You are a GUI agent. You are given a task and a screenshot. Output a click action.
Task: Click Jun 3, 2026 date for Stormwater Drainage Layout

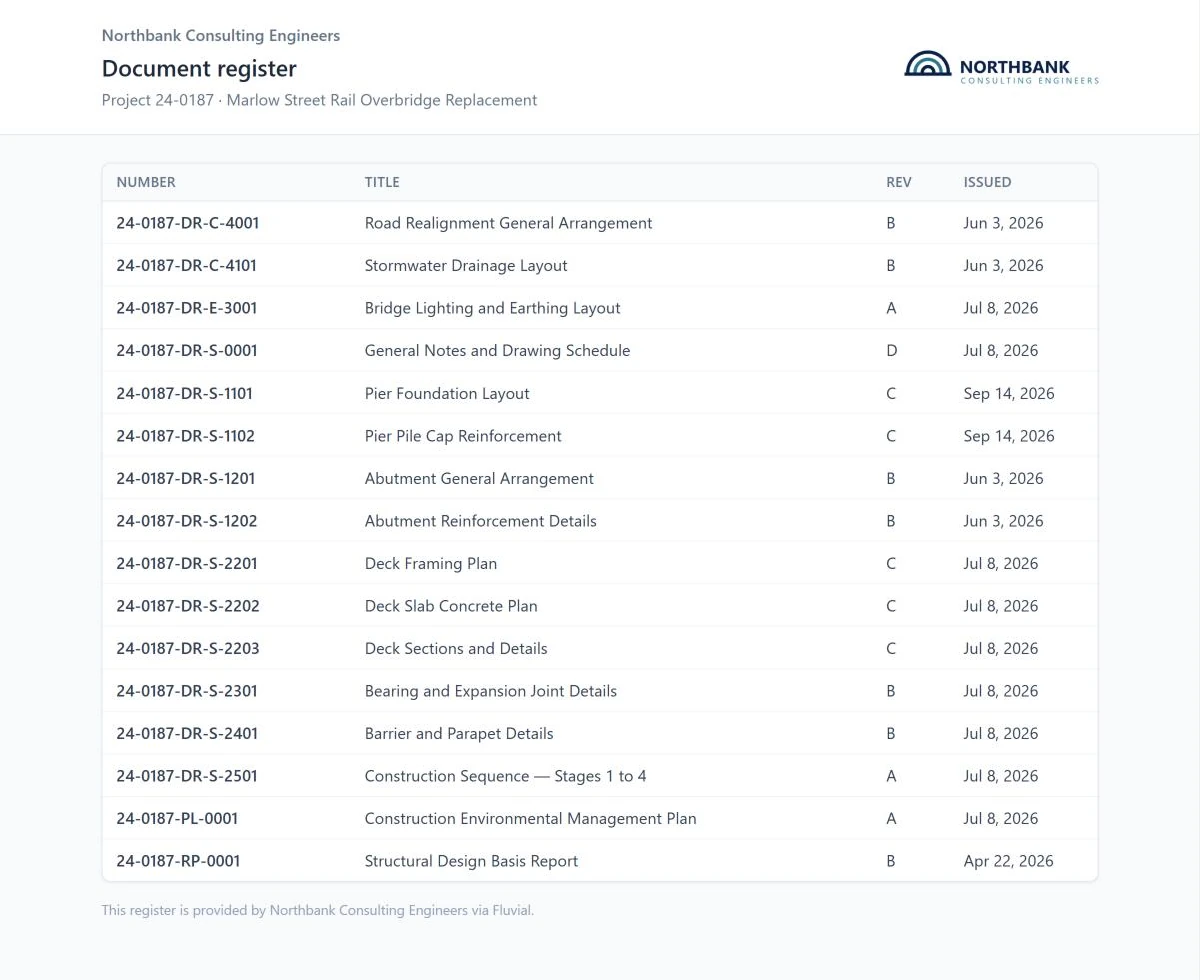(1003, 265)
